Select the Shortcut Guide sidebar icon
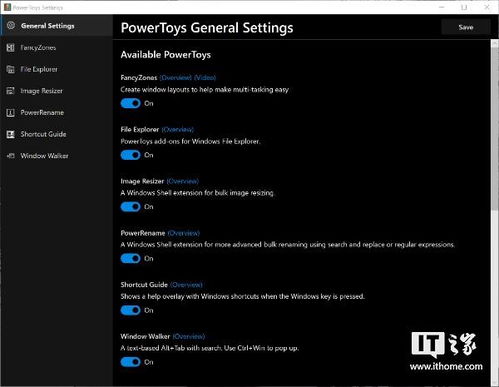This screenshot has width=499, height=387. [11, 134]
